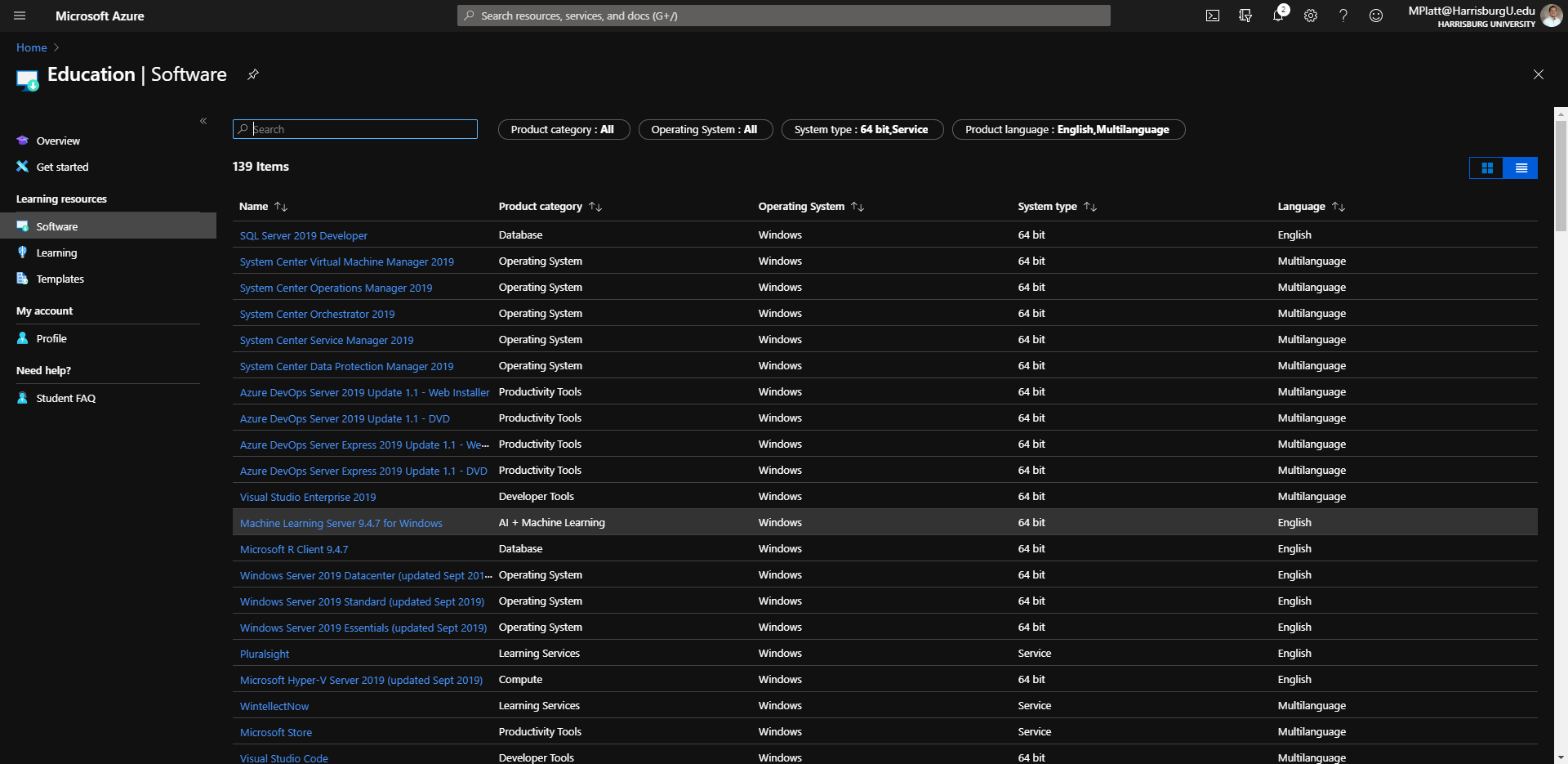
Task: Switch to grid tile view
Action: coord(1486,168)
